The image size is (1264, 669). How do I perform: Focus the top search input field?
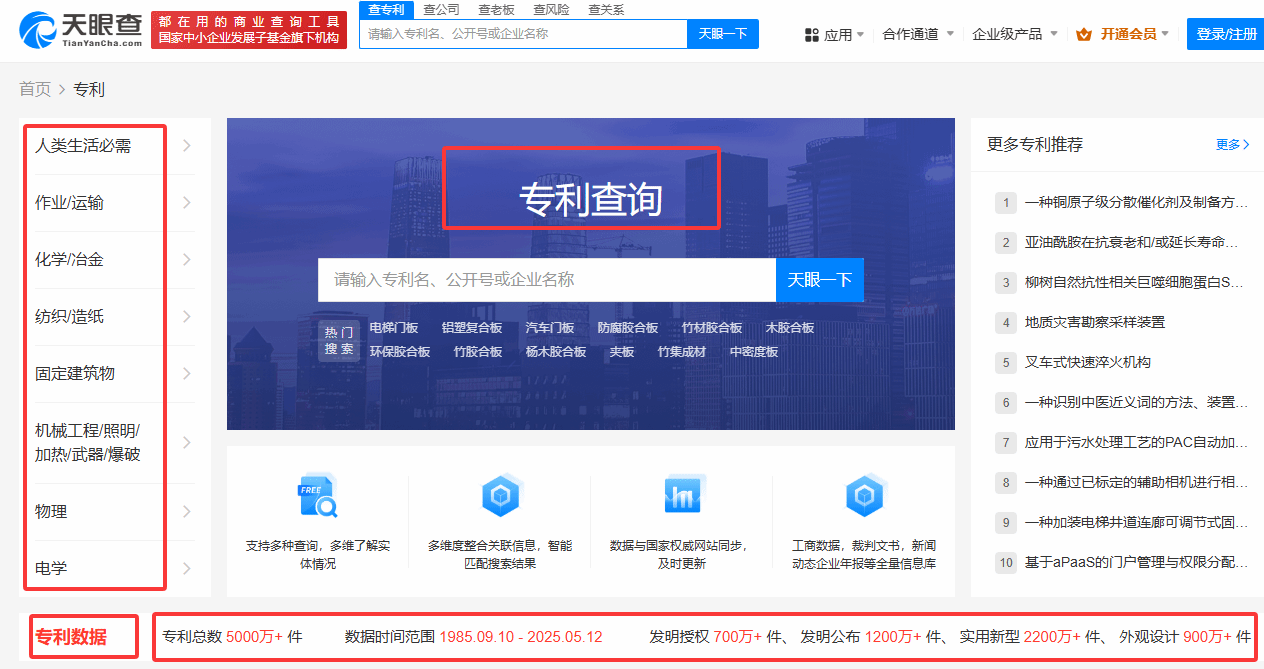[x=523, y=33]
